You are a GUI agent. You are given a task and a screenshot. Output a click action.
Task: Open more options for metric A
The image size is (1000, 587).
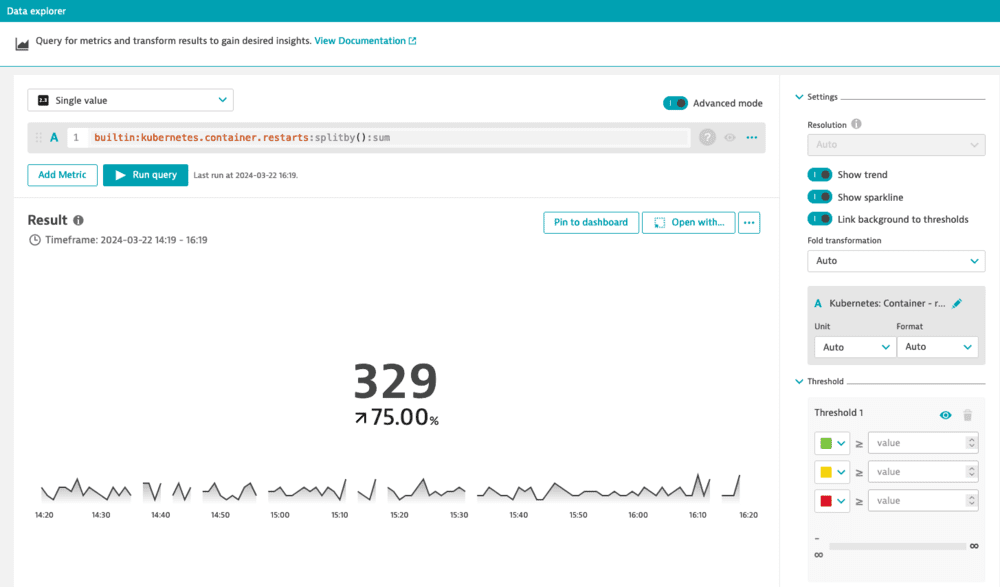coord(752,137)
